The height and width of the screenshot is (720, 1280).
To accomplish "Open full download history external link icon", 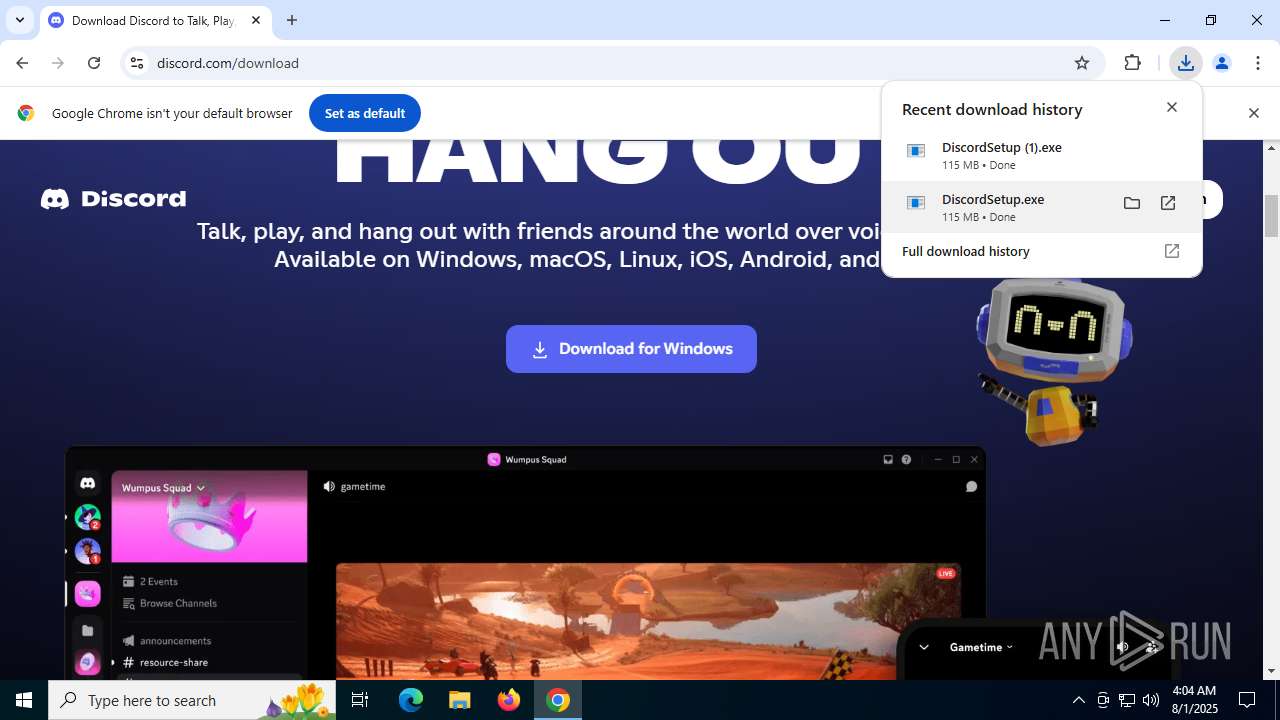I will tap(1172, 251).
